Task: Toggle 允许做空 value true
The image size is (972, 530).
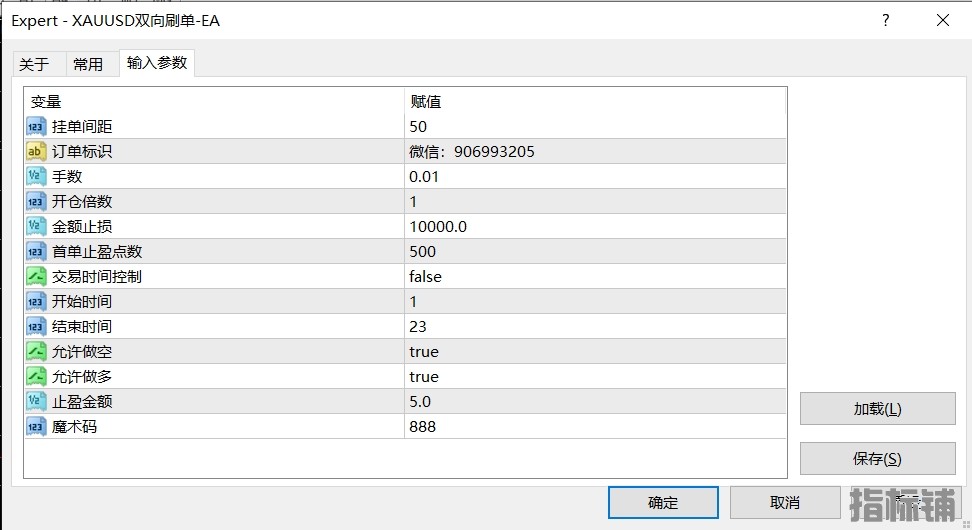Action: coord(595,351)
